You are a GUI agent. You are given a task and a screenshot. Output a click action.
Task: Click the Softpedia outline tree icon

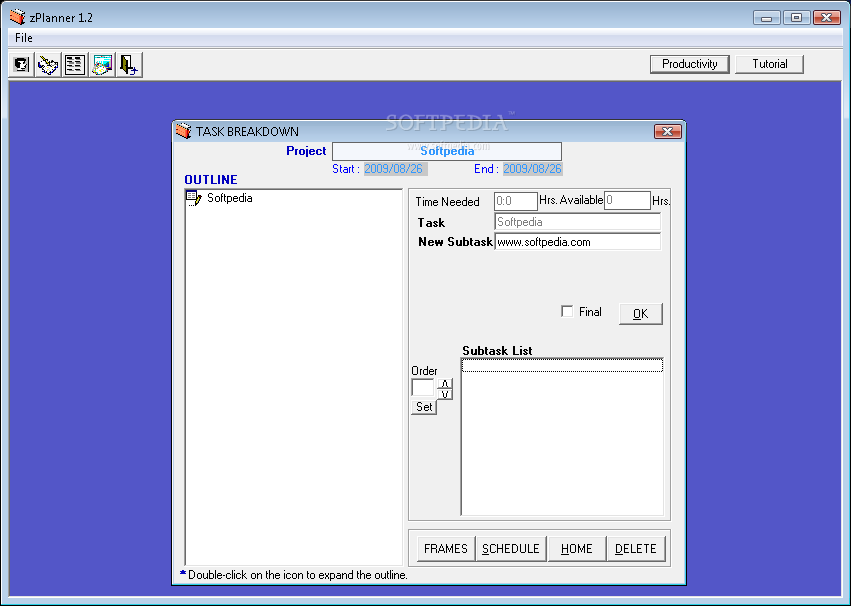click(194, 198)
